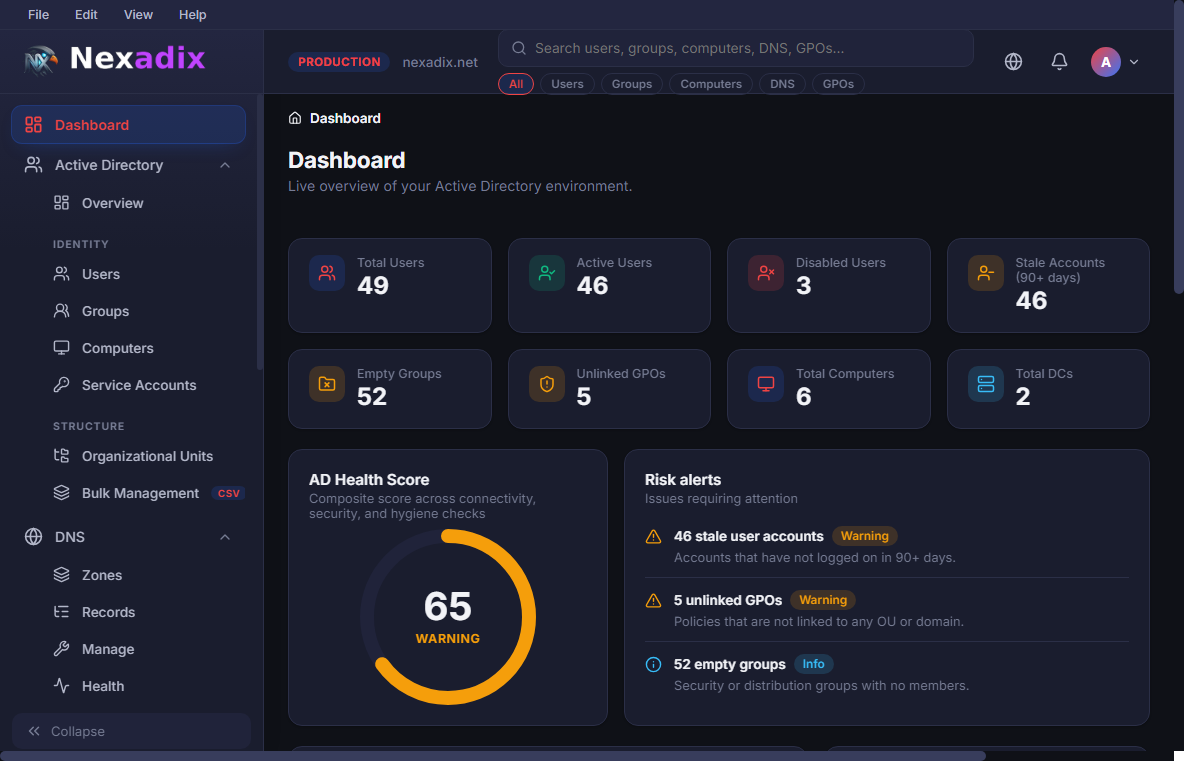
Task: Open the notifications bell icon
Action: [x=1059, y=62]
